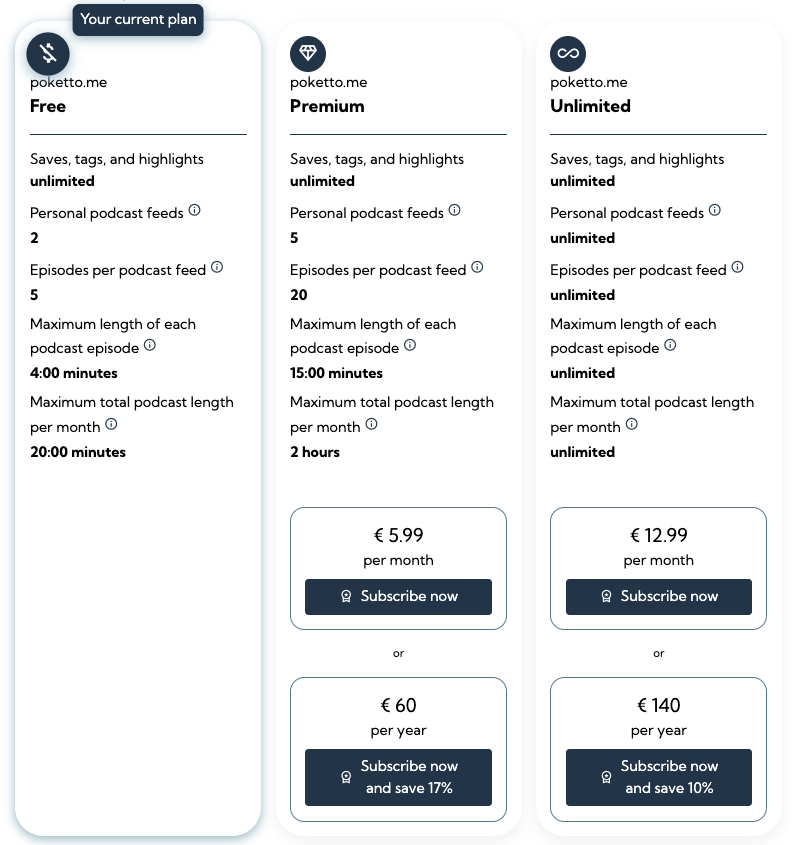Click info icon beside Premium Personal podcast feeds
This screenshot has height=845, width=792.
[455, 211]
